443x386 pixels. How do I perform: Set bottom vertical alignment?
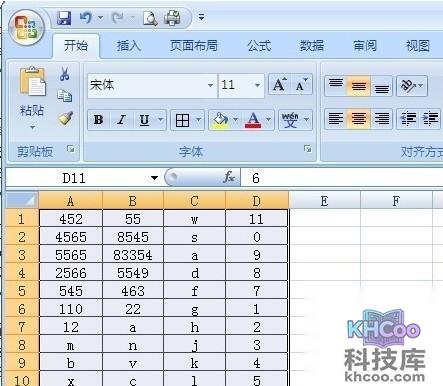pyautogui.click(x=381, y=86)
